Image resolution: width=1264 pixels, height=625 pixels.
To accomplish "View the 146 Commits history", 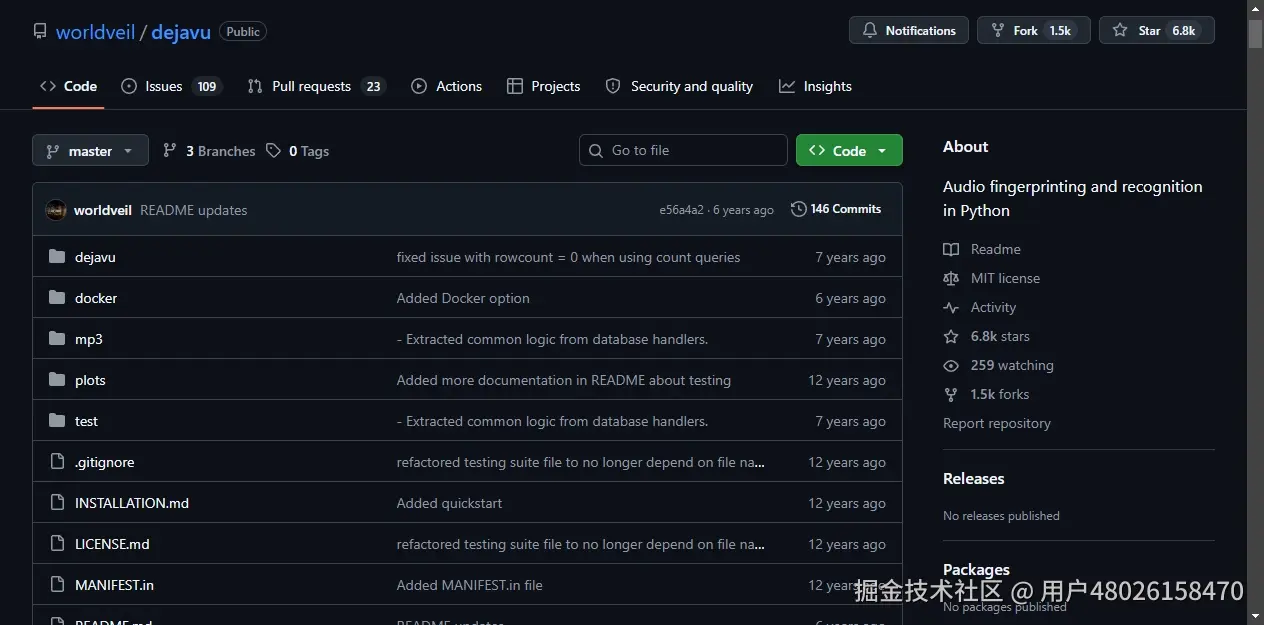I will point(836,209).
